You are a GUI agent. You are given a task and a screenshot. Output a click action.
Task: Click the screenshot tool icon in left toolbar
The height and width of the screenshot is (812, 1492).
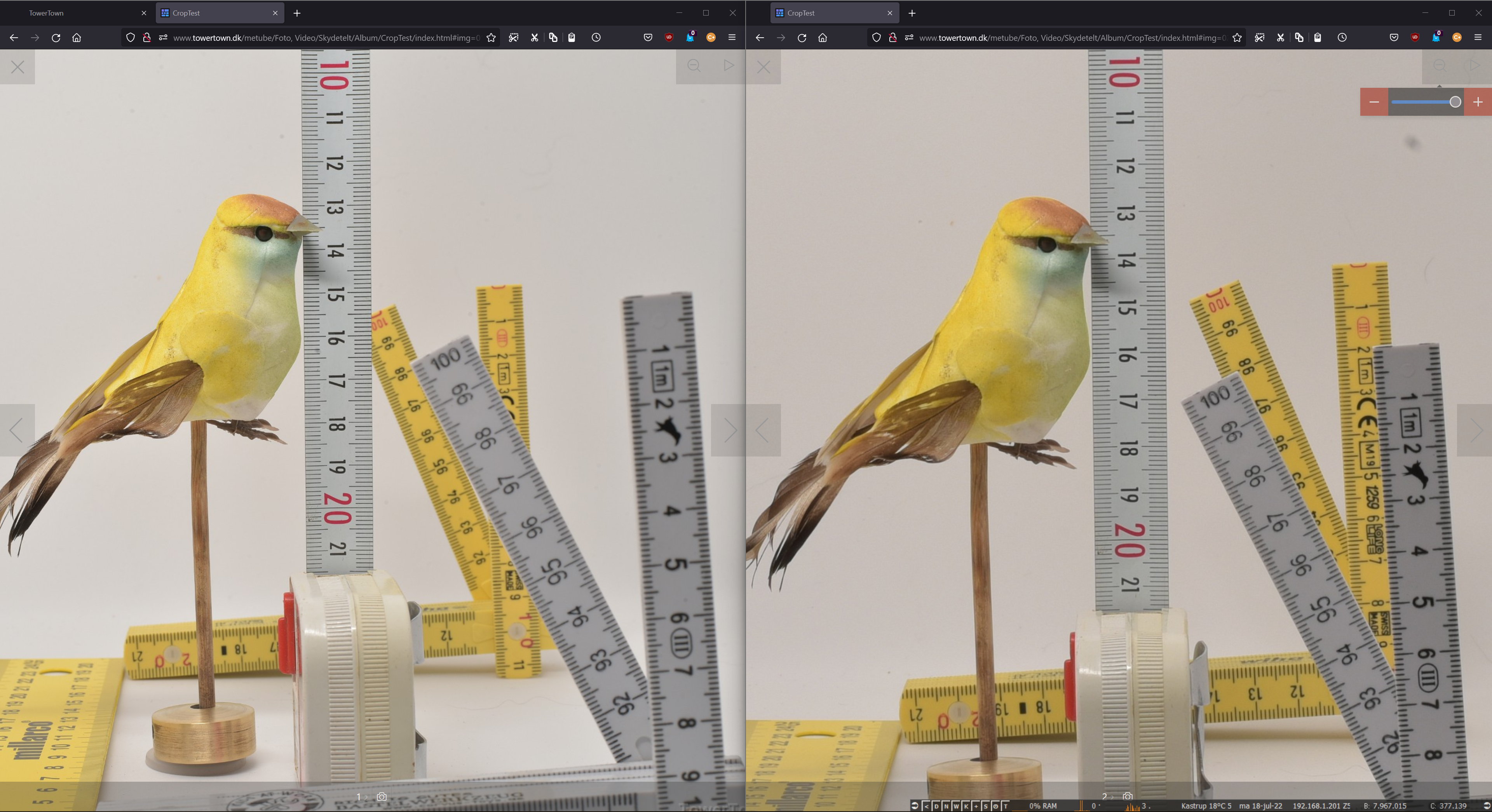tap(513, 38)
